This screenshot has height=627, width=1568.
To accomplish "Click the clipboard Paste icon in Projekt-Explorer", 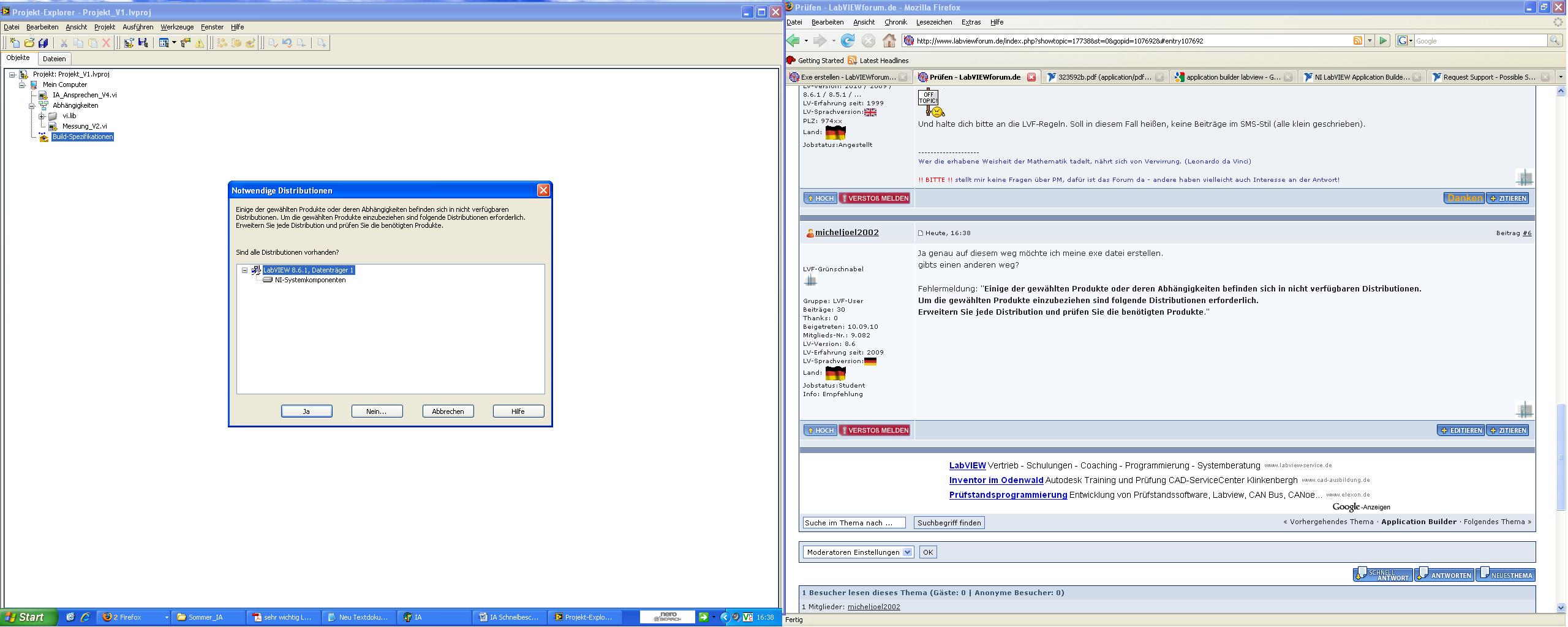I will click(92, 43).
